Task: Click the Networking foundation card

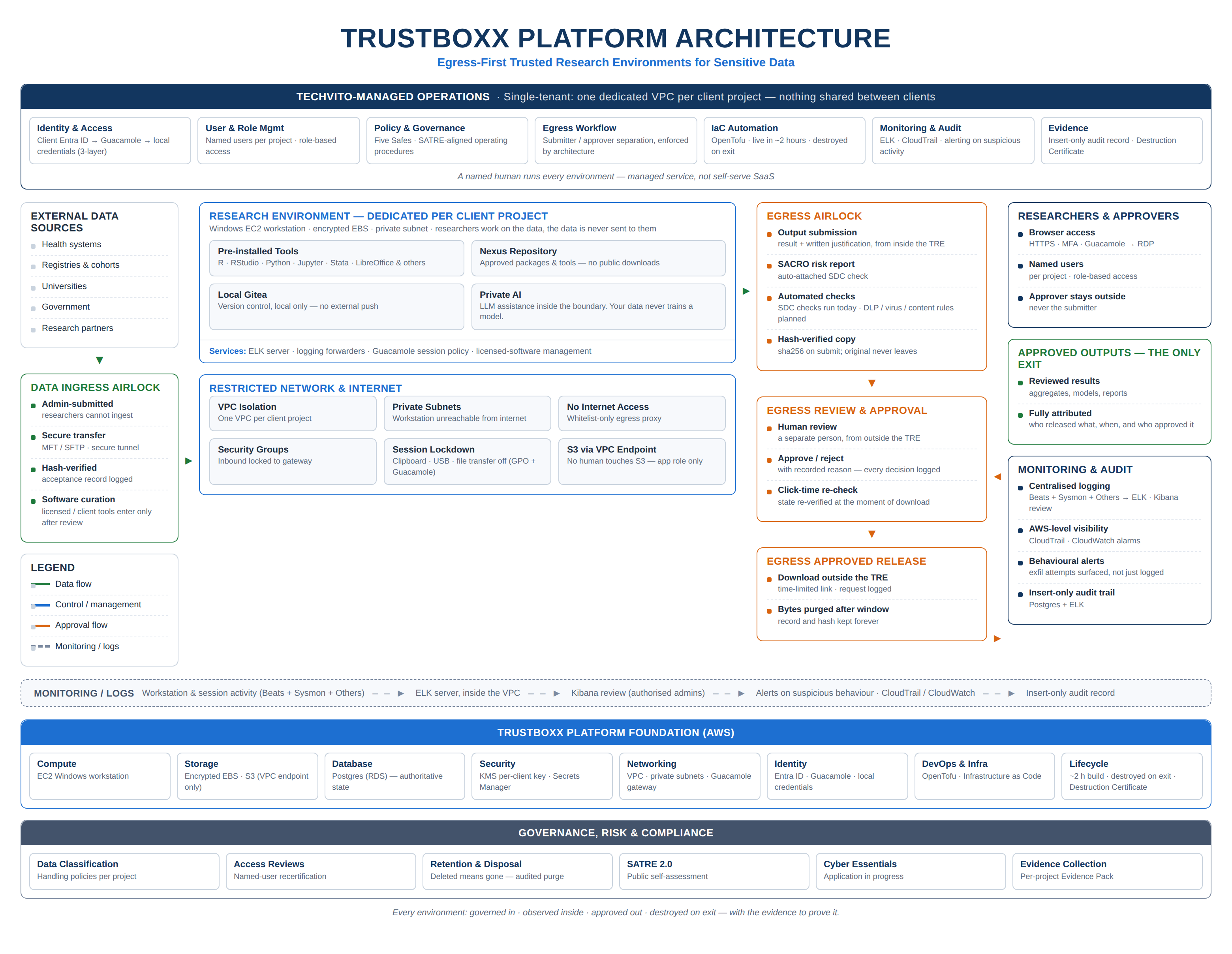Action: point(689,776)
